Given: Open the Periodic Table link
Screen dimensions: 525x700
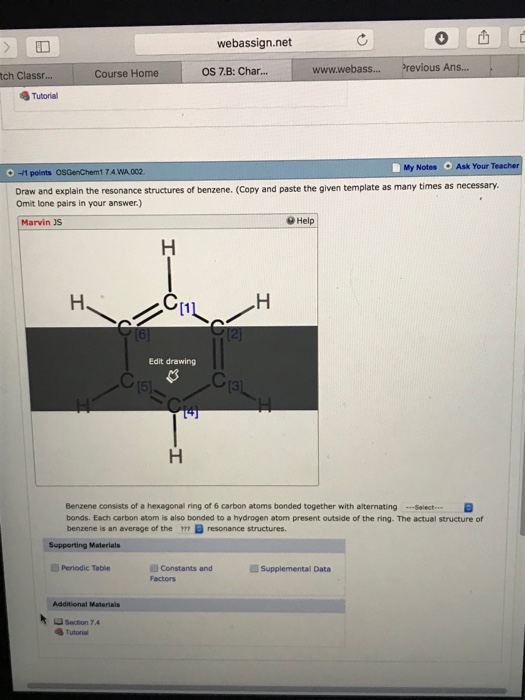Looking at the screenshot, I should 86,568.
